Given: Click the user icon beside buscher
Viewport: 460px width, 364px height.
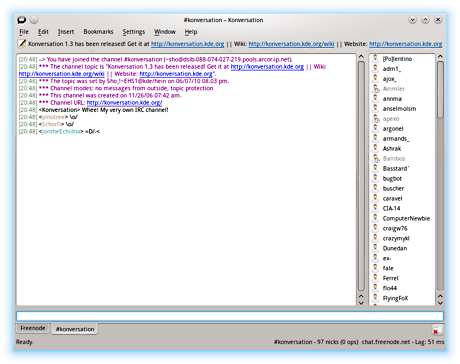Looking at the screenshot, I should [x=376, y=189].
